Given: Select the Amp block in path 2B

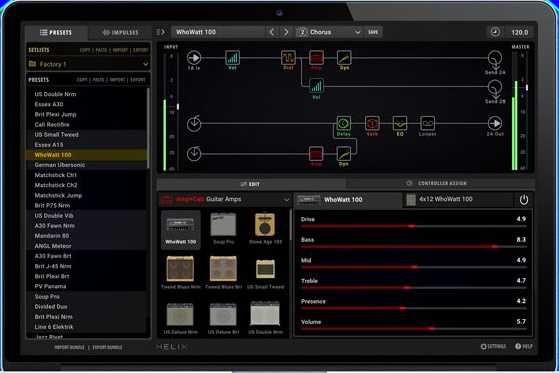Looking at the screenshot, I should (x=316, y=154).
